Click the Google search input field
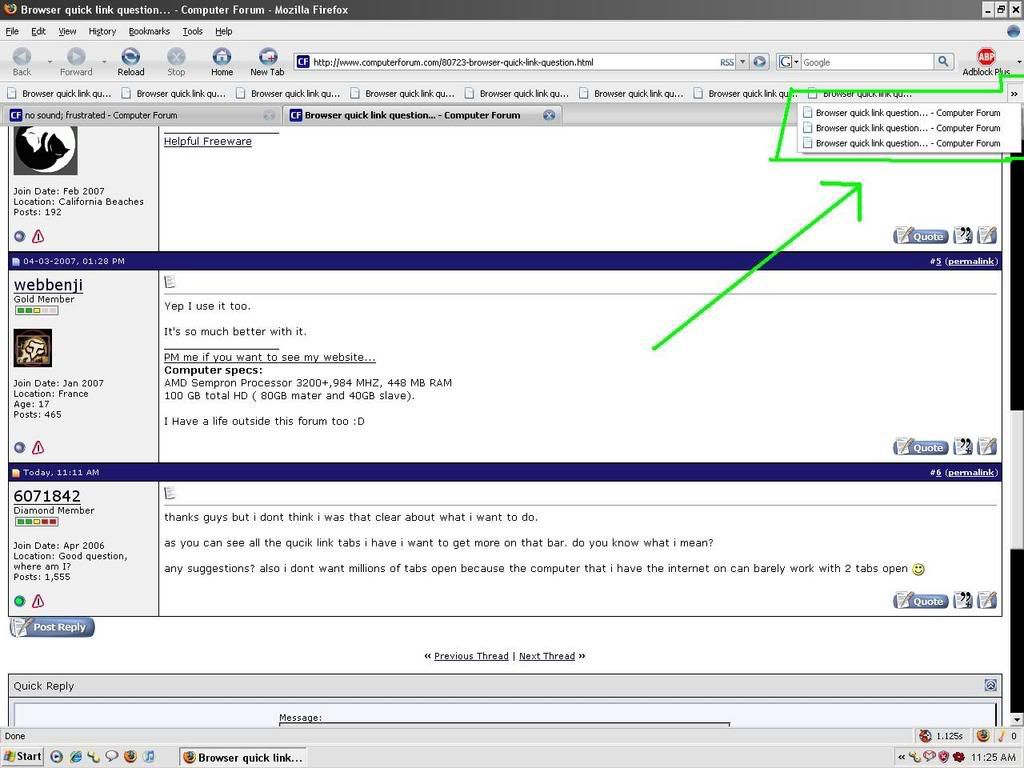 (x=865, y=62)
